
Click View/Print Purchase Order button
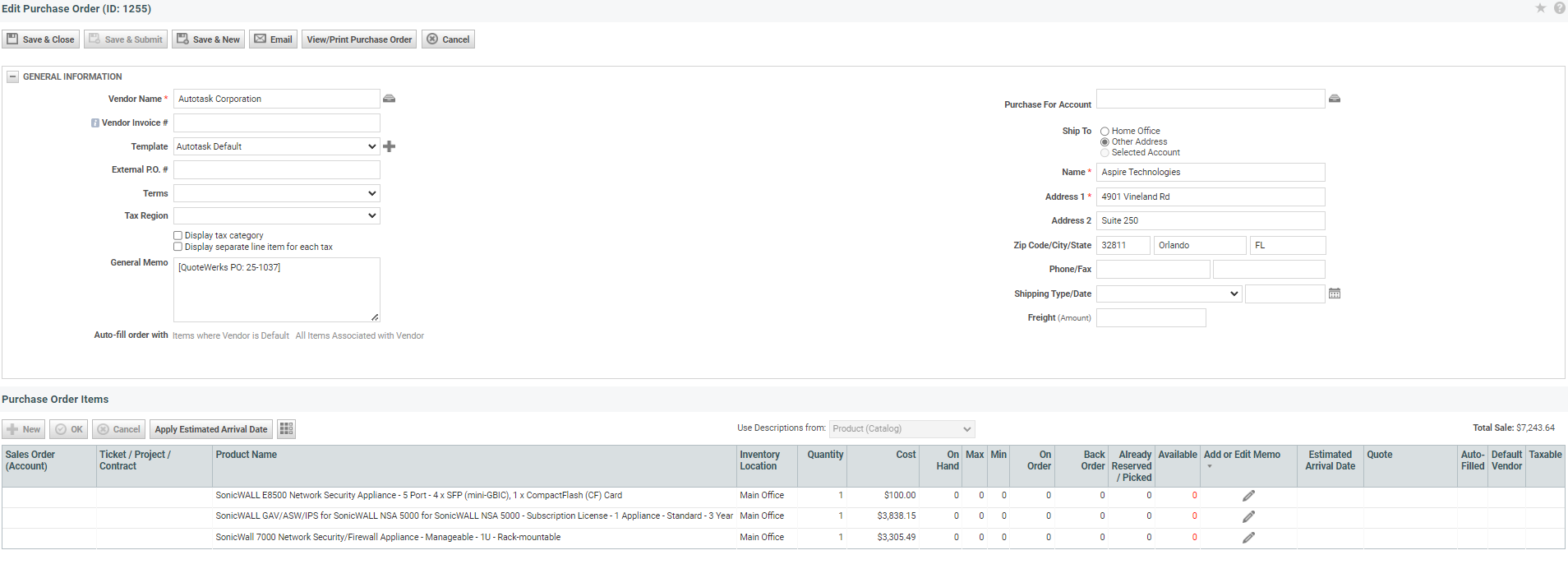(x=359, y=39)
